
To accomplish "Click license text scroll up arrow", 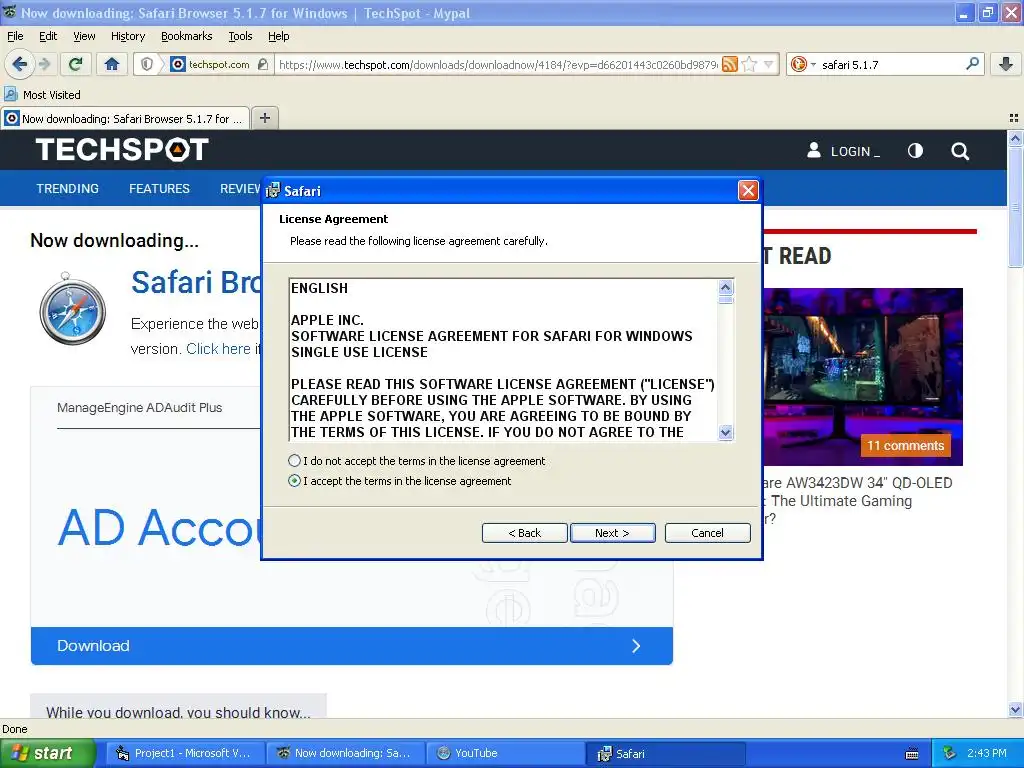I will pyautogui.click(x=726, y=287).
